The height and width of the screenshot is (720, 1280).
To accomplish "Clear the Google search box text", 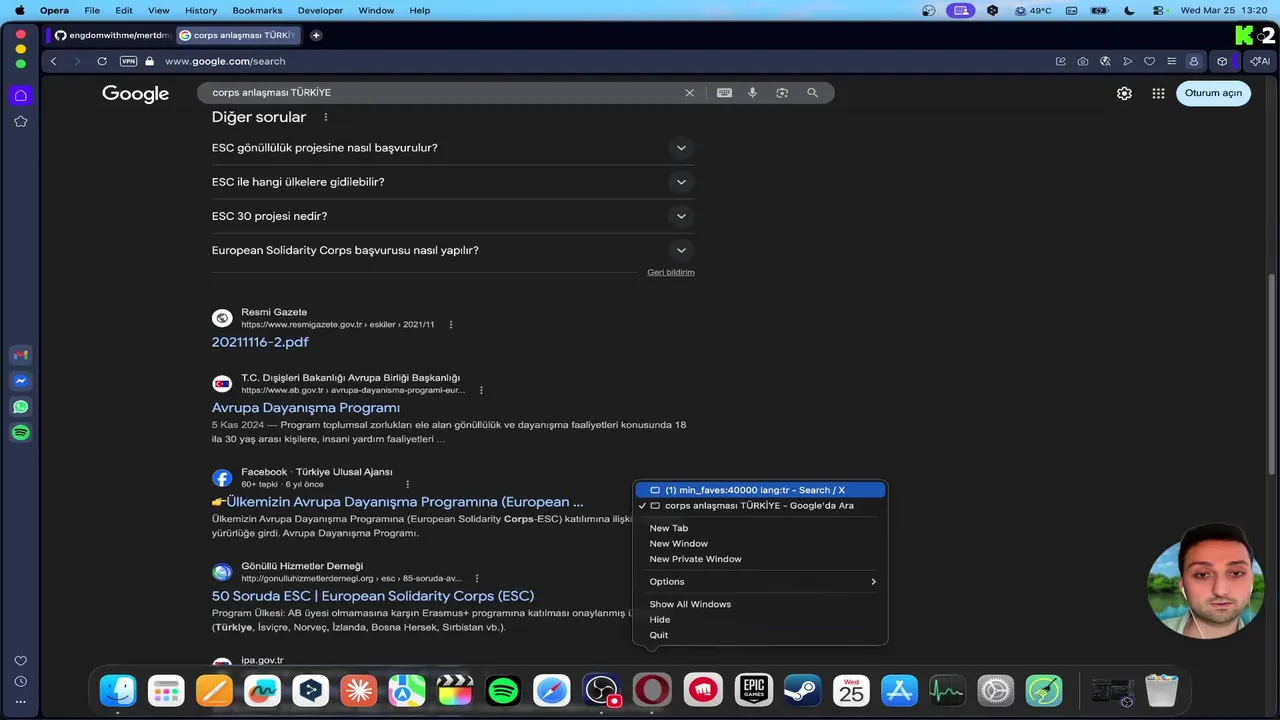I will pos(689,92).
